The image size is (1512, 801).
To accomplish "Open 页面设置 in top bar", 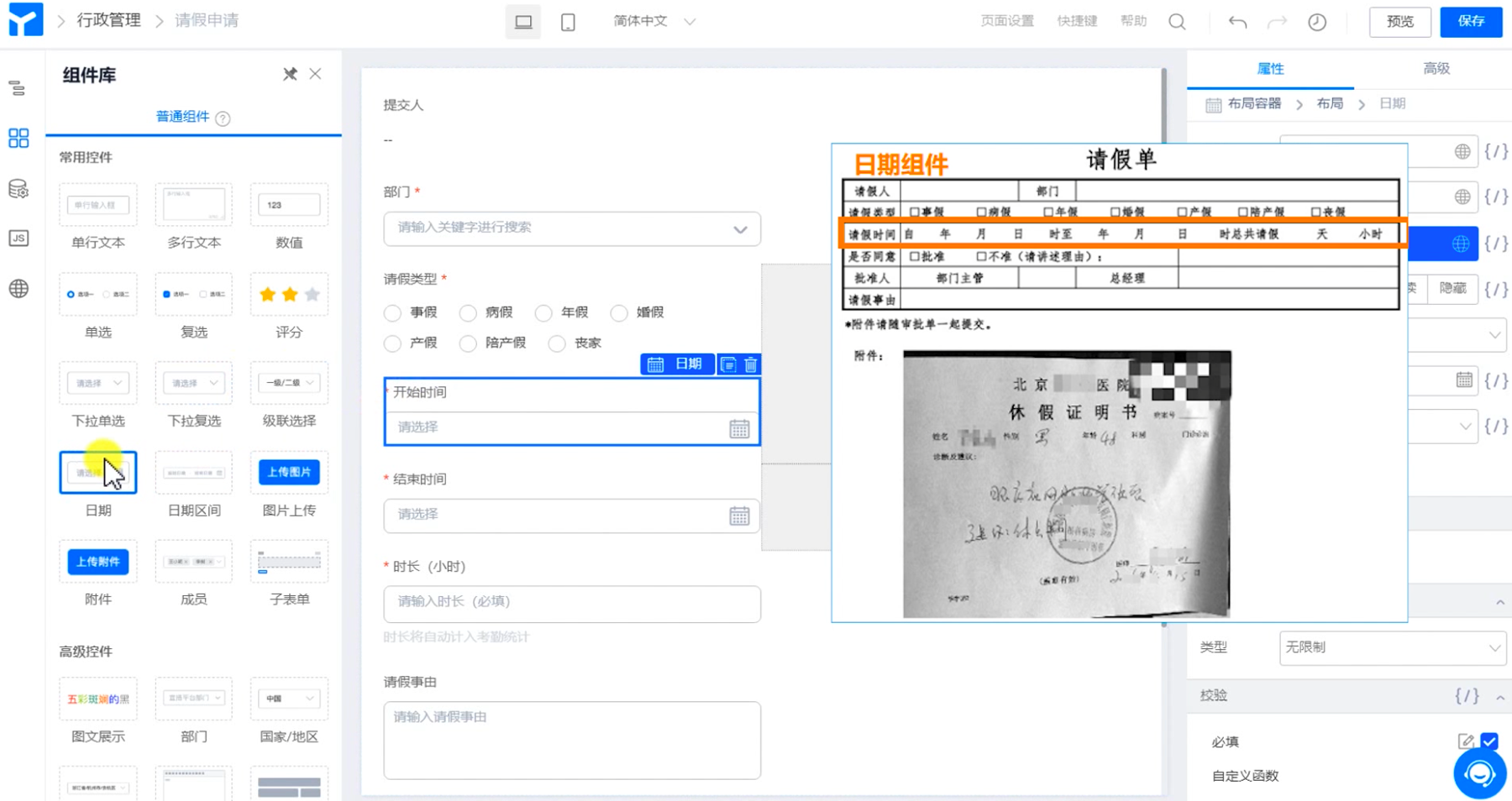I will tap(1007, 21).
